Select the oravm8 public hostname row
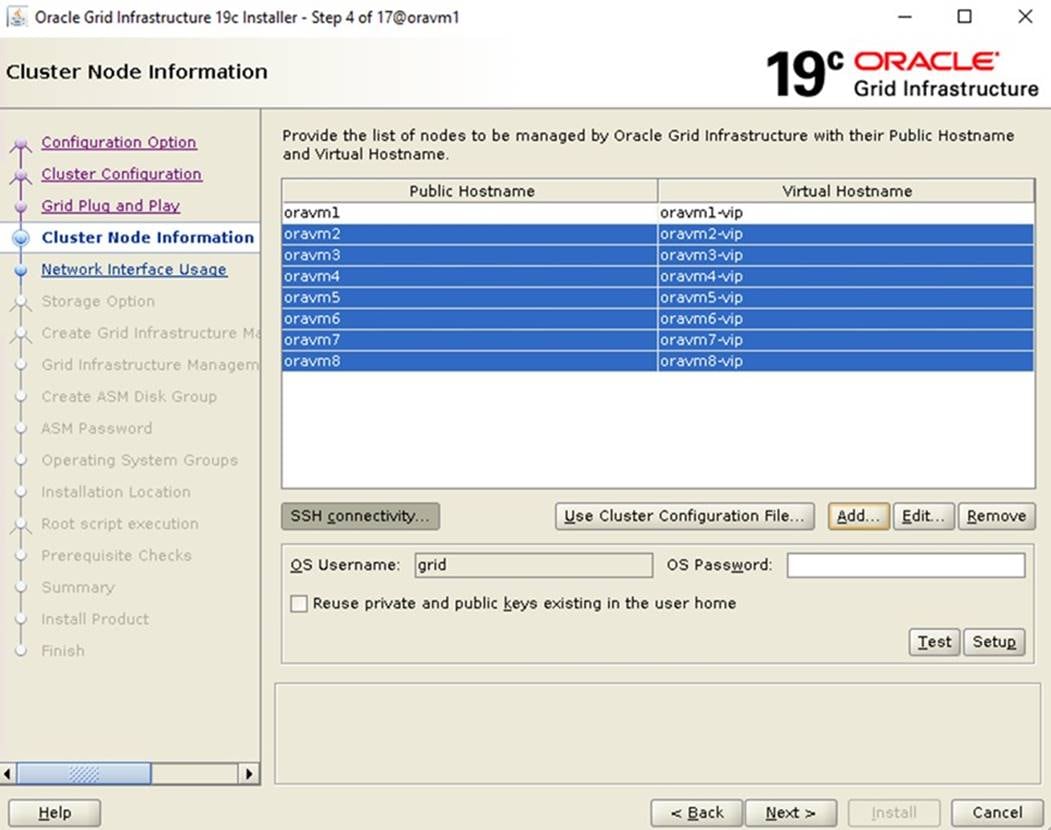1051x830 pixels. tap(470, 361)
